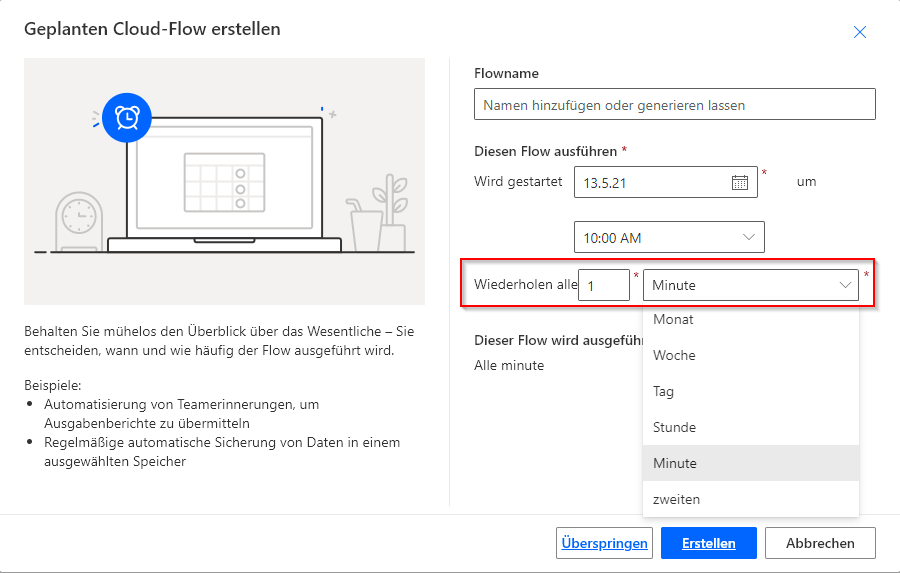This screenshot has height=573, width=900.
Task: Focus the Flowname text field
Action: pos(674,104)
